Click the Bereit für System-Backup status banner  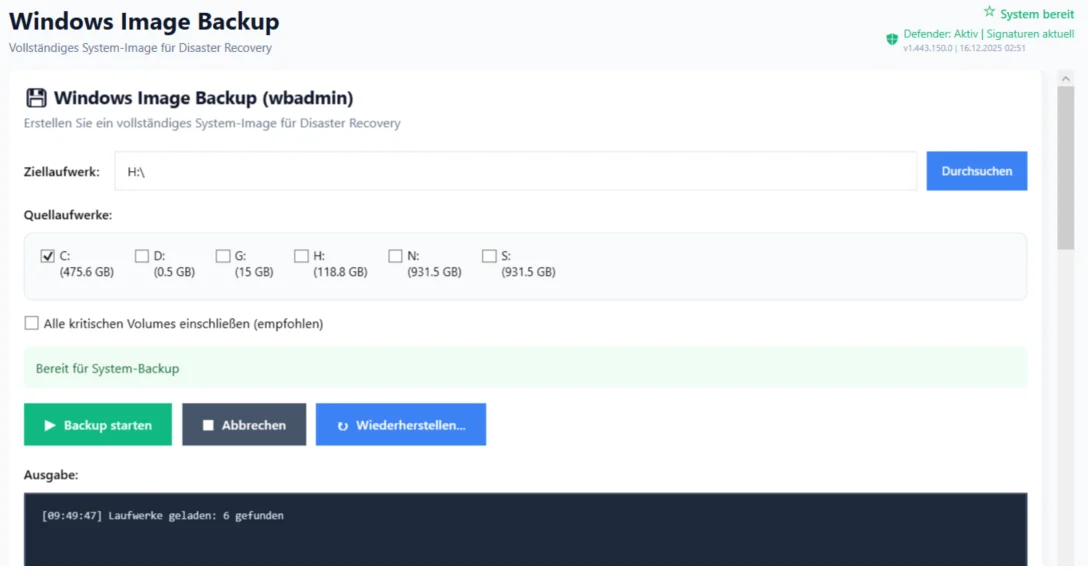click(525, 368)
